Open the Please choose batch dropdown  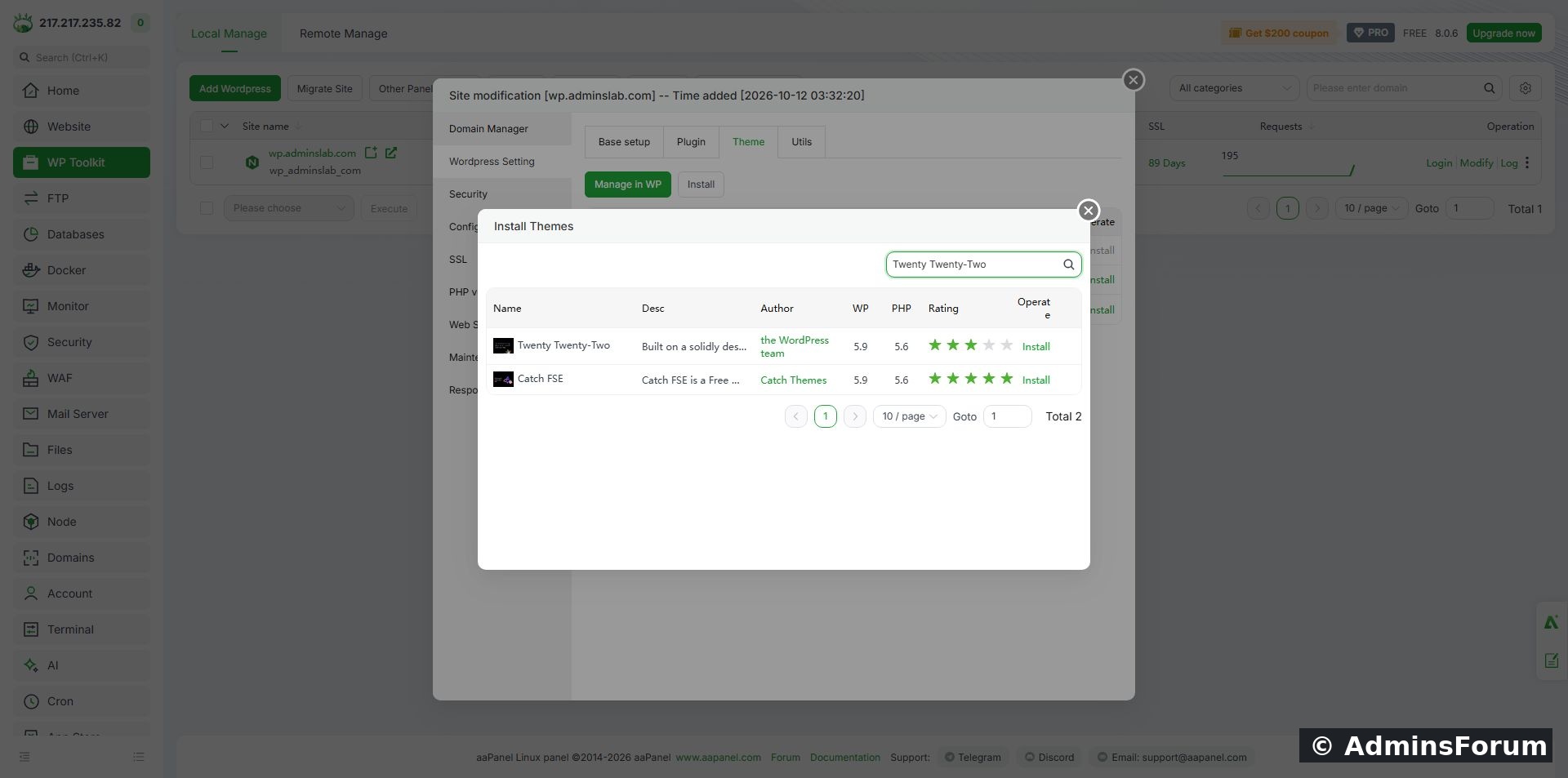[289, 208]
